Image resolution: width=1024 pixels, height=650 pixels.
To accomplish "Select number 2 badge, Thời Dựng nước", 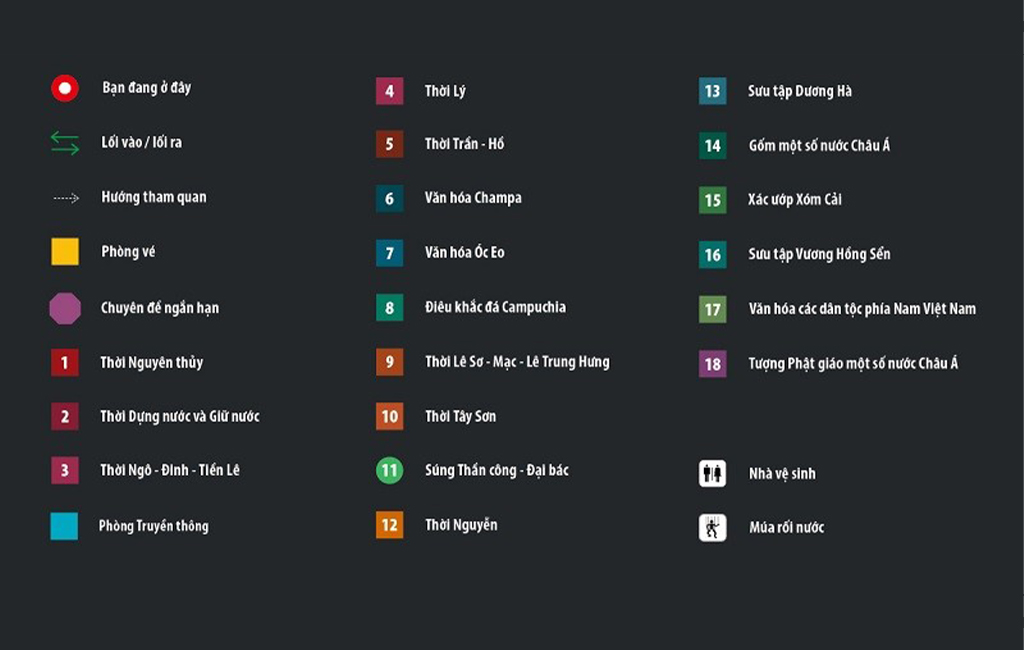I will [x=65, y=416].
